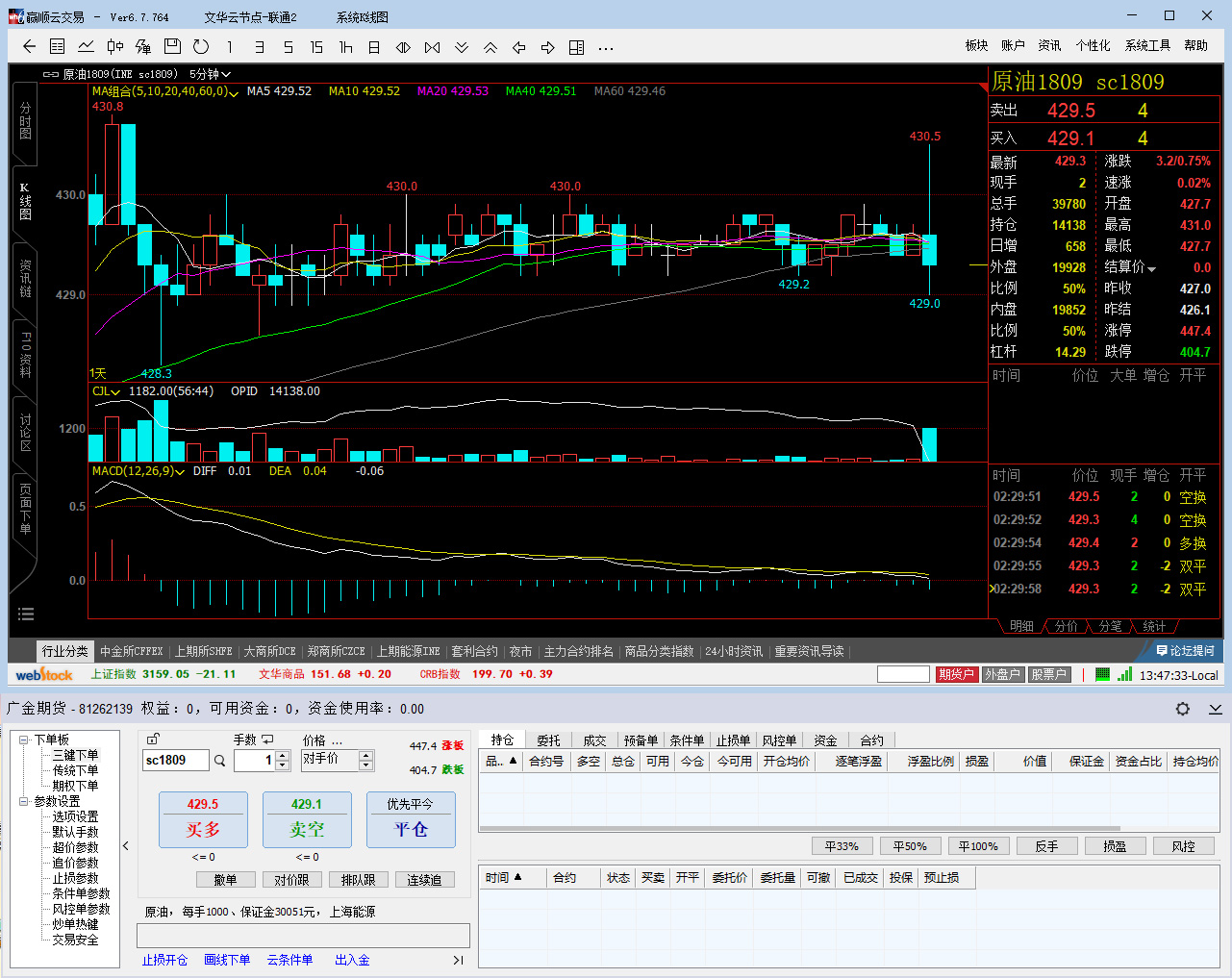This screenshot has width=1232, height=978.
Task: Click the double chevron down toolbar icon
Action: tap(461, 47)
